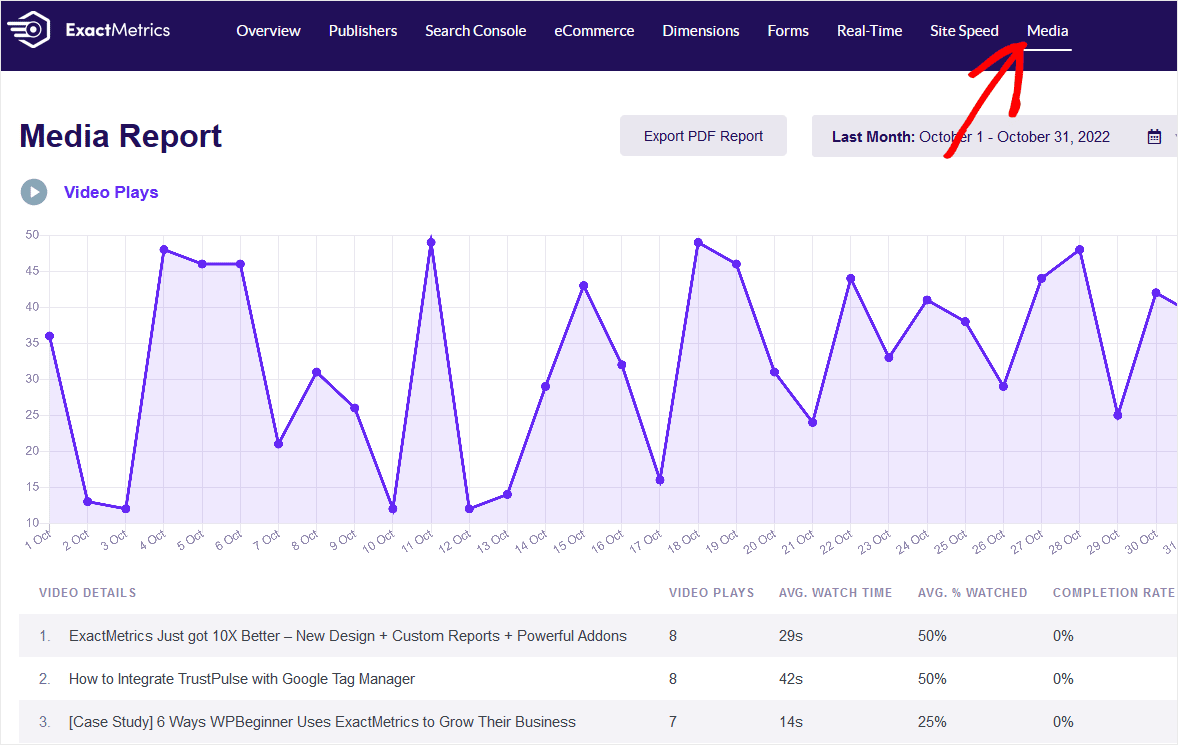Go to Search Console tab

(x=476, y=31)
